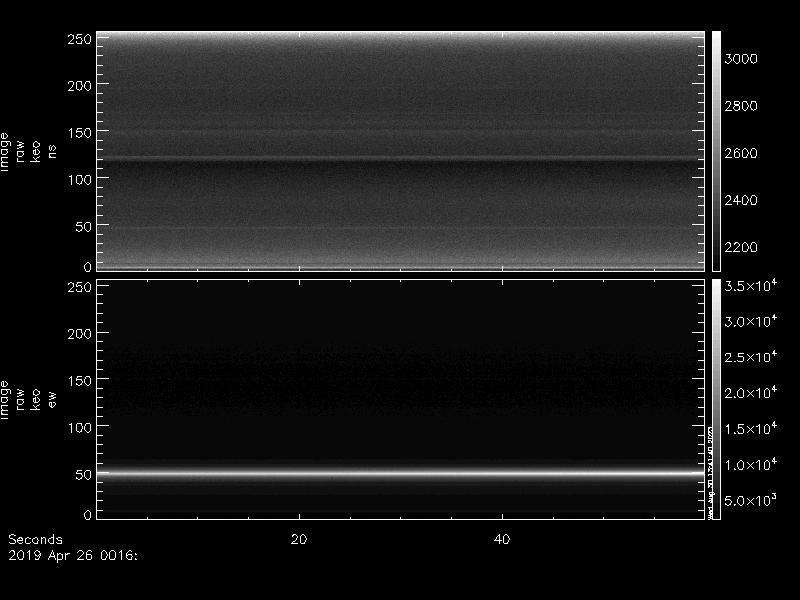Click the 20 seconds x-axis label
This screenshot has width=800, height=600.
click(x=299, y=539)
